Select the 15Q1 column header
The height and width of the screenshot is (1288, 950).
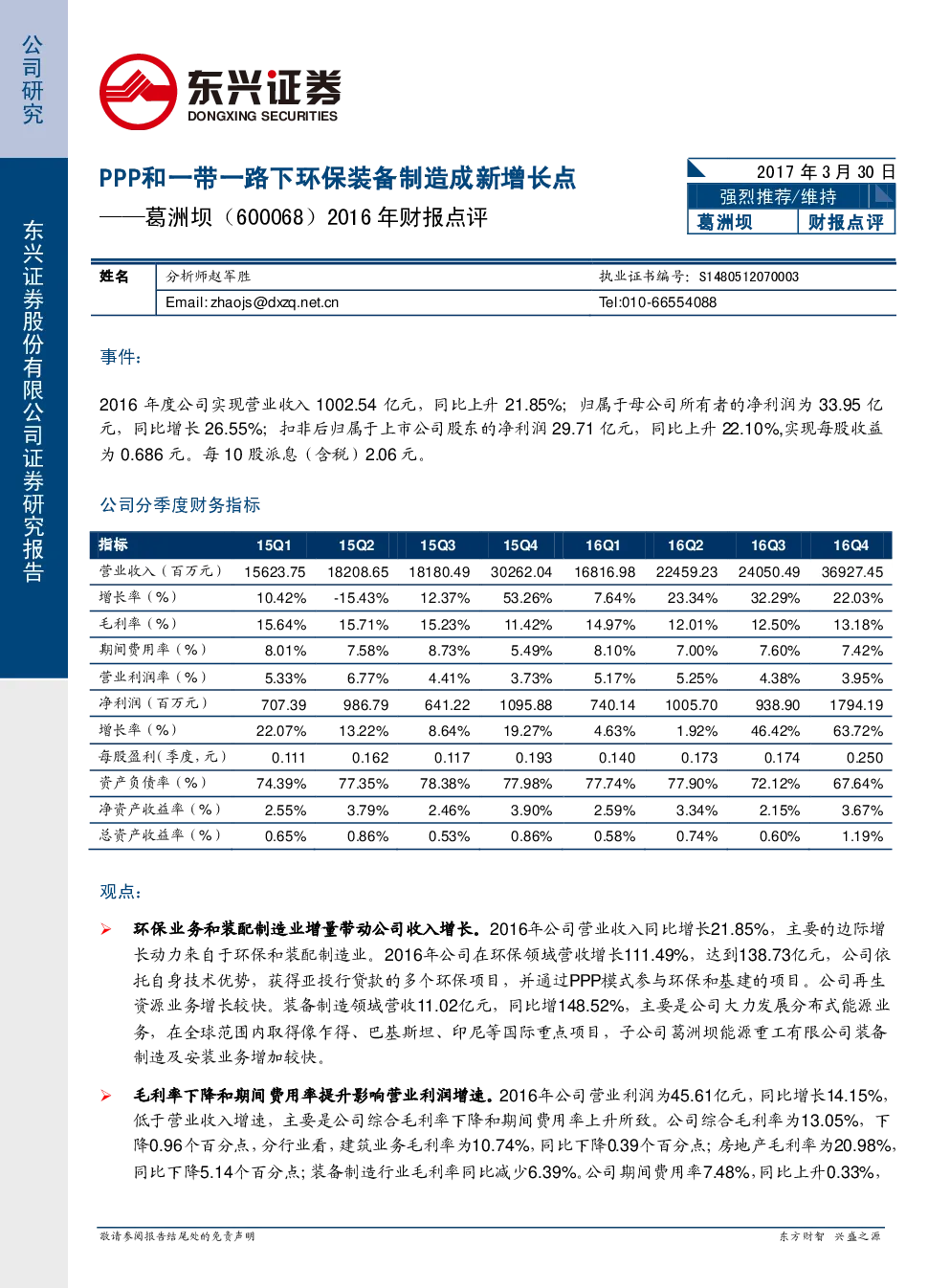[274, 545]
